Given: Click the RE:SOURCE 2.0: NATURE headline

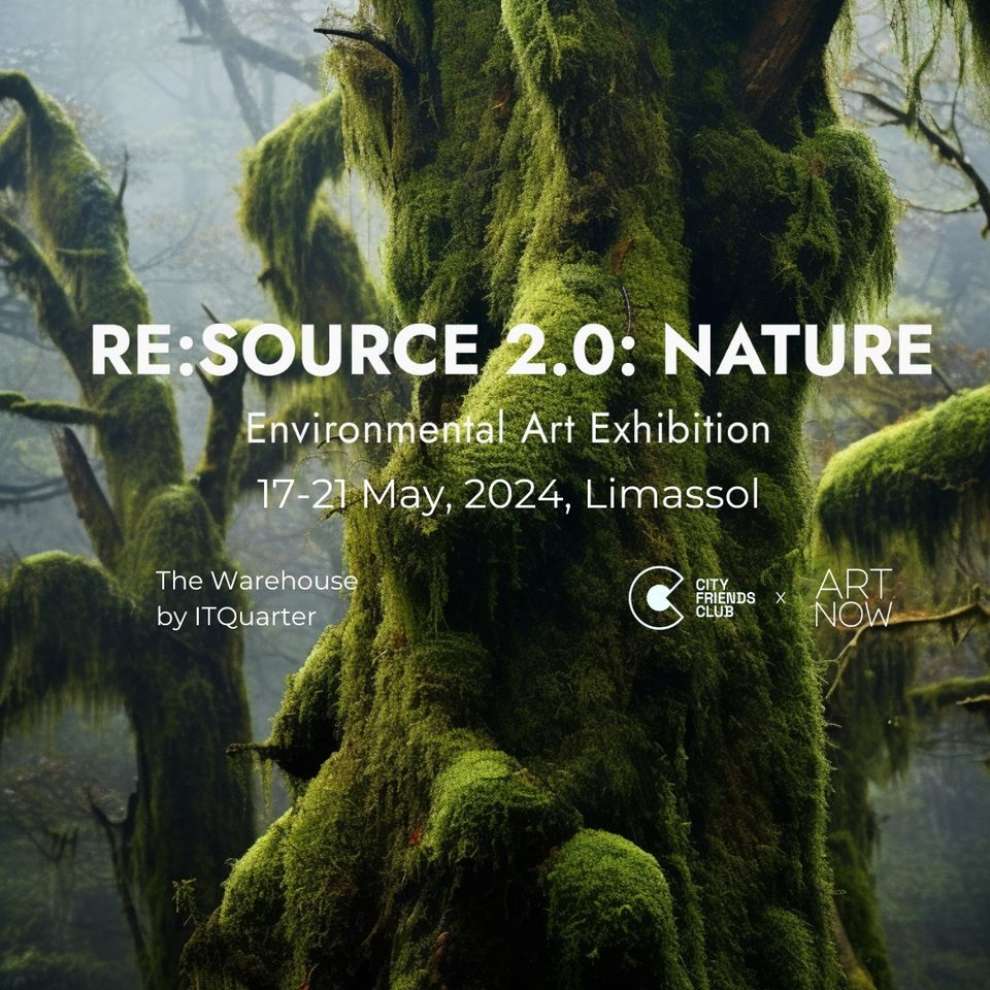Looking at the screenshot, I should pos(511,350).
